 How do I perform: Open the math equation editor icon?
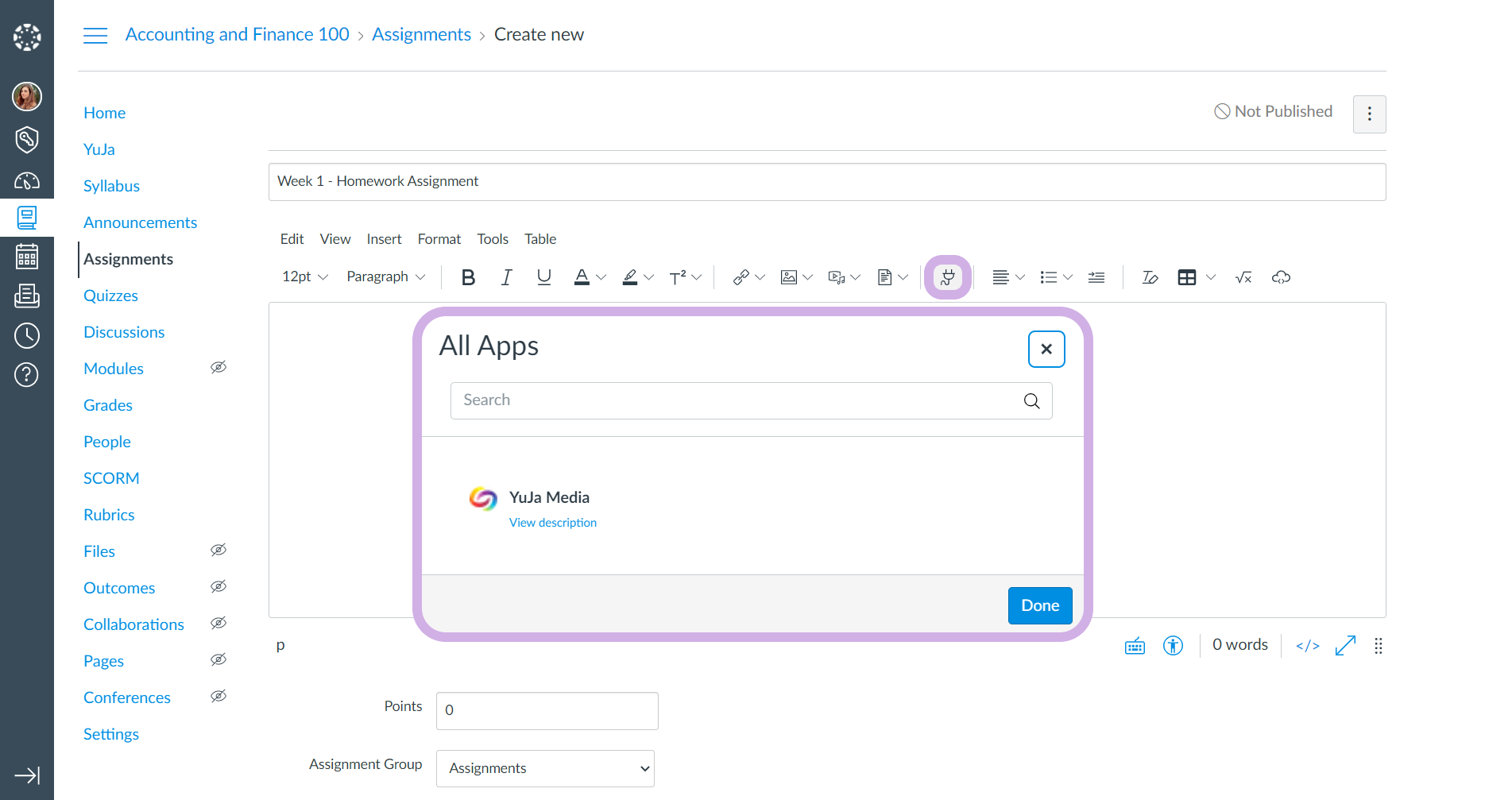tap(1243, 277)
